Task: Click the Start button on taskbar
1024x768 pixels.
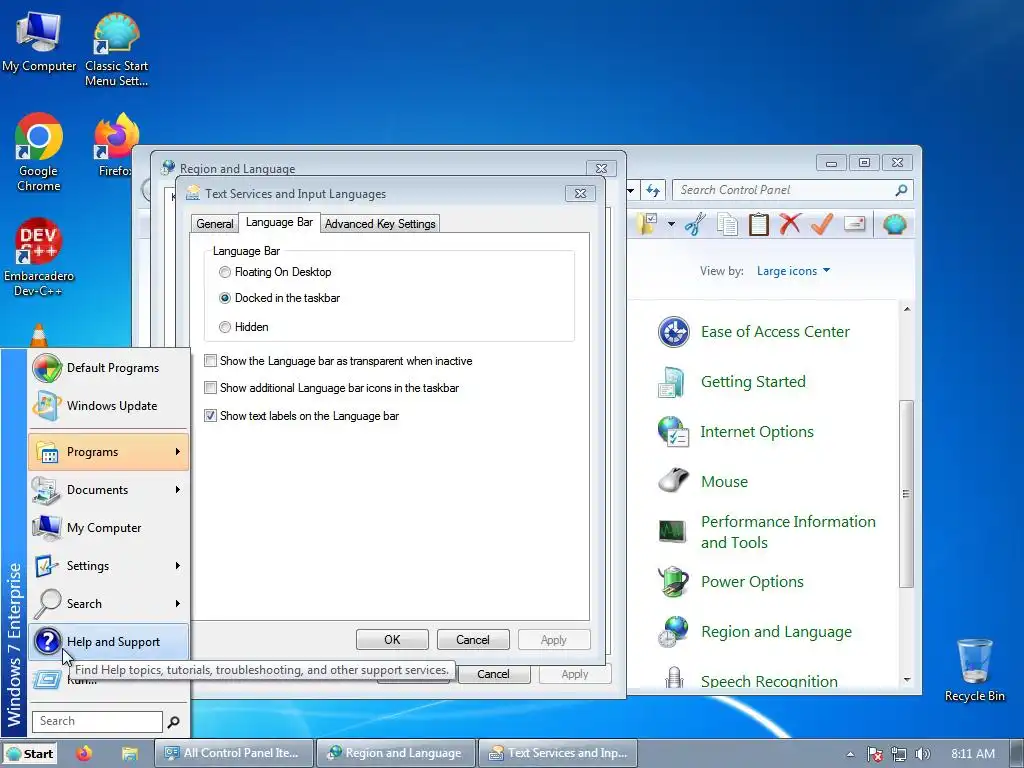Action: 30,754
